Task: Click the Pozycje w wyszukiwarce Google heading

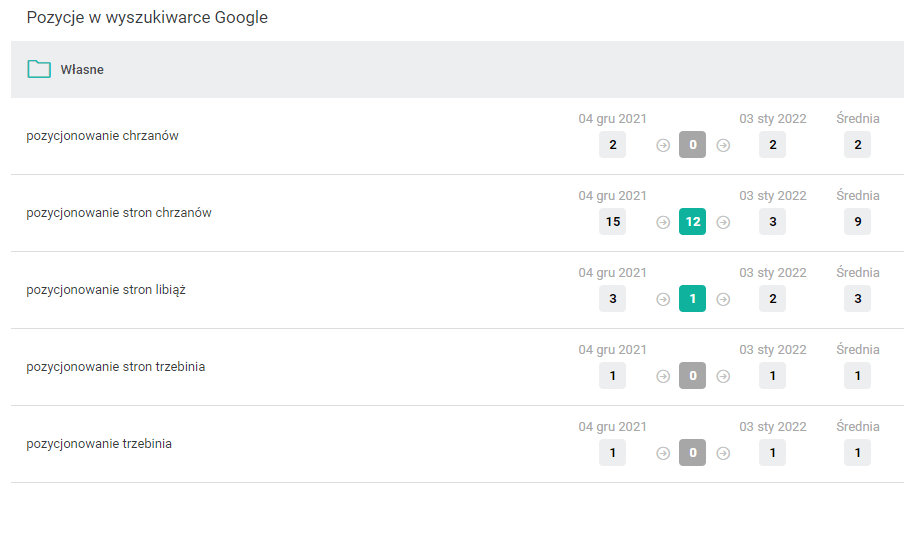Action: tap(147, 18)
